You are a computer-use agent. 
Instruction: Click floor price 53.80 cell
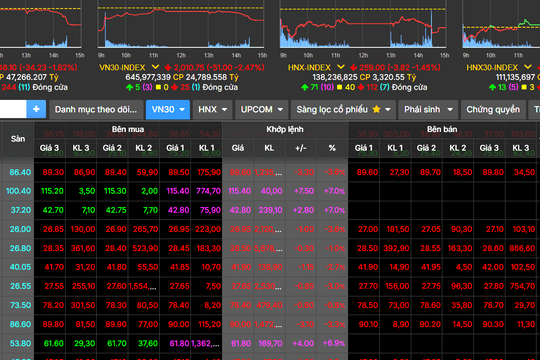(x=20, y=343)
